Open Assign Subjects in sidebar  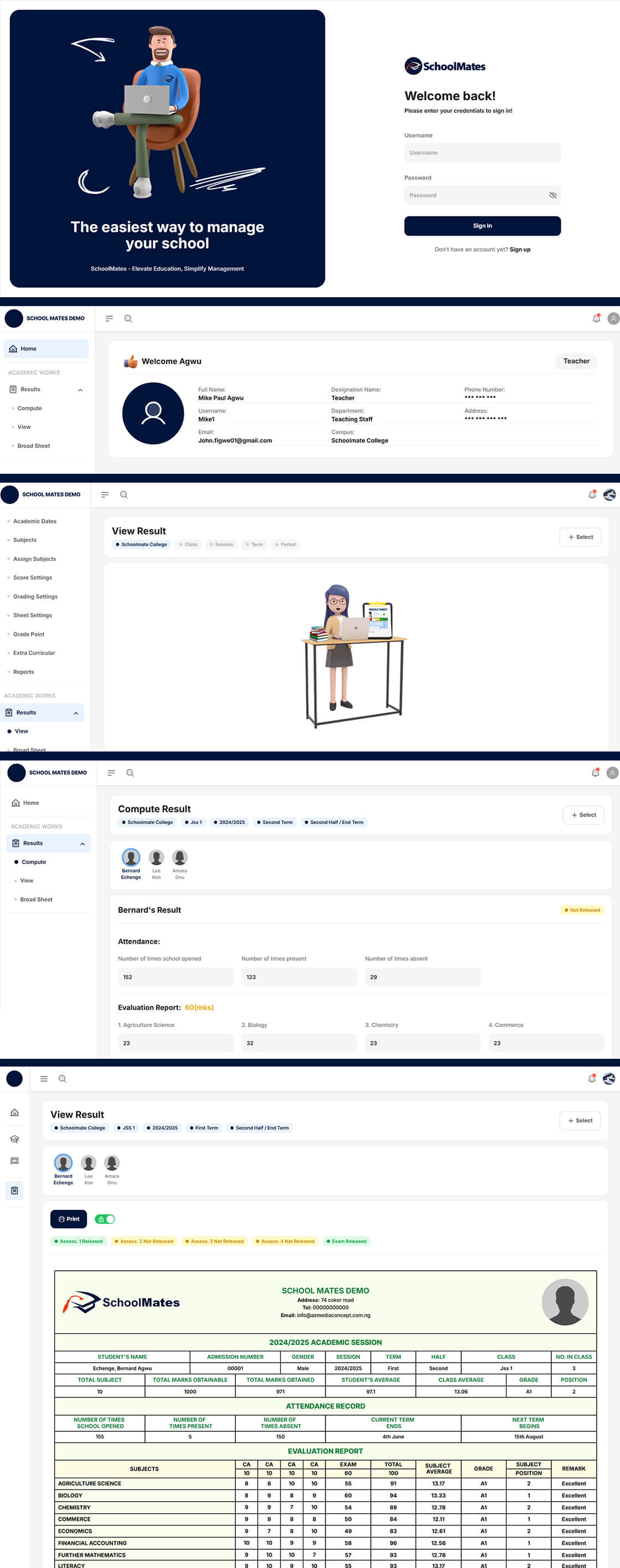(35, 559)
